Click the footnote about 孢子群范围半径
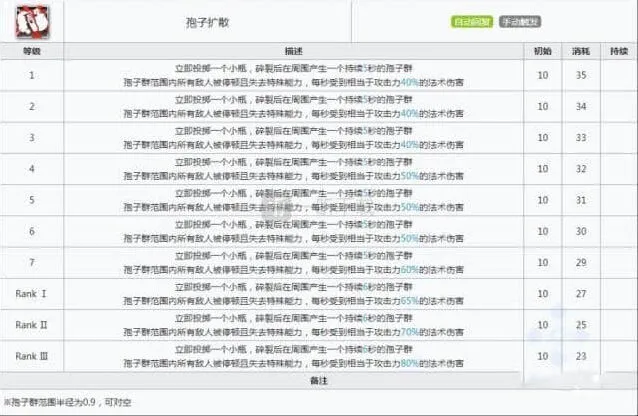 [x=68, y=401]
